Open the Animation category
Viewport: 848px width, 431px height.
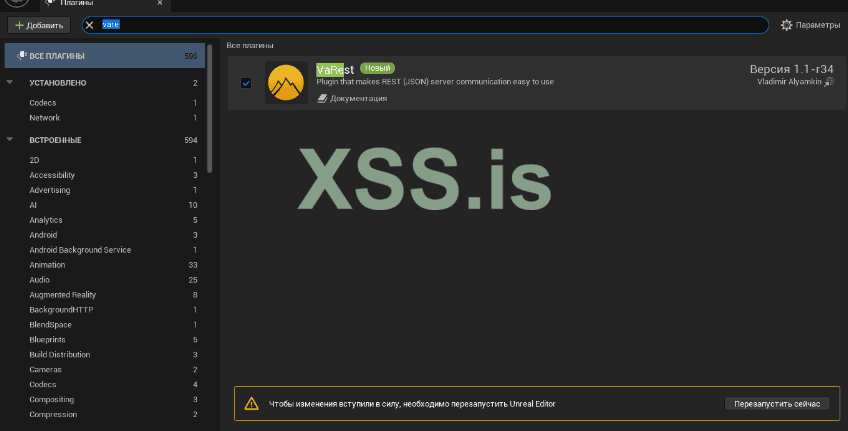point(47,265)
